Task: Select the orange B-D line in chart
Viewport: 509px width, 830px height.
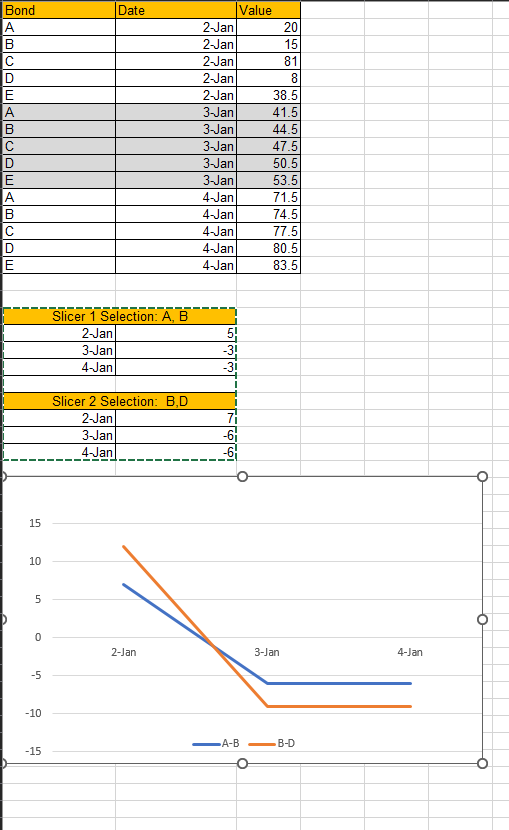Action: 339,706
